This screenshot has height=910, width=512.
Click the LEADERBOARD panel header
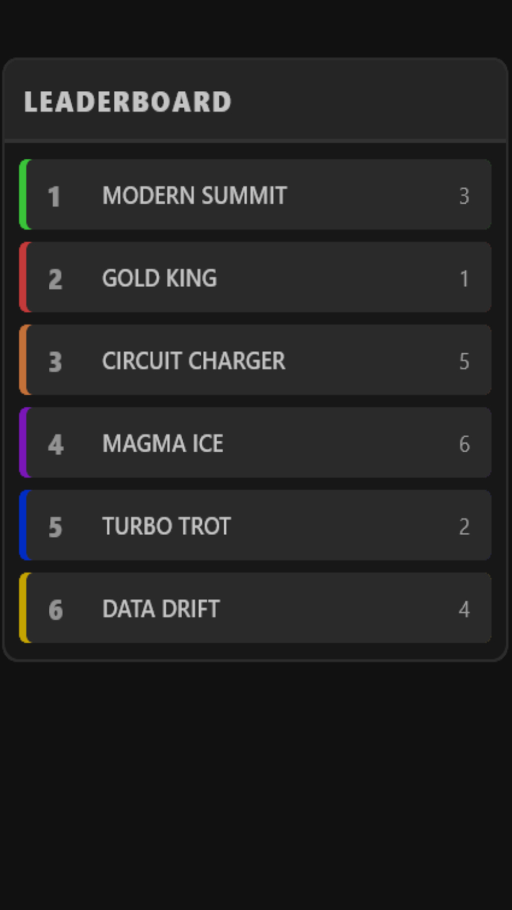pyautogui.click(x=255, y=100)
